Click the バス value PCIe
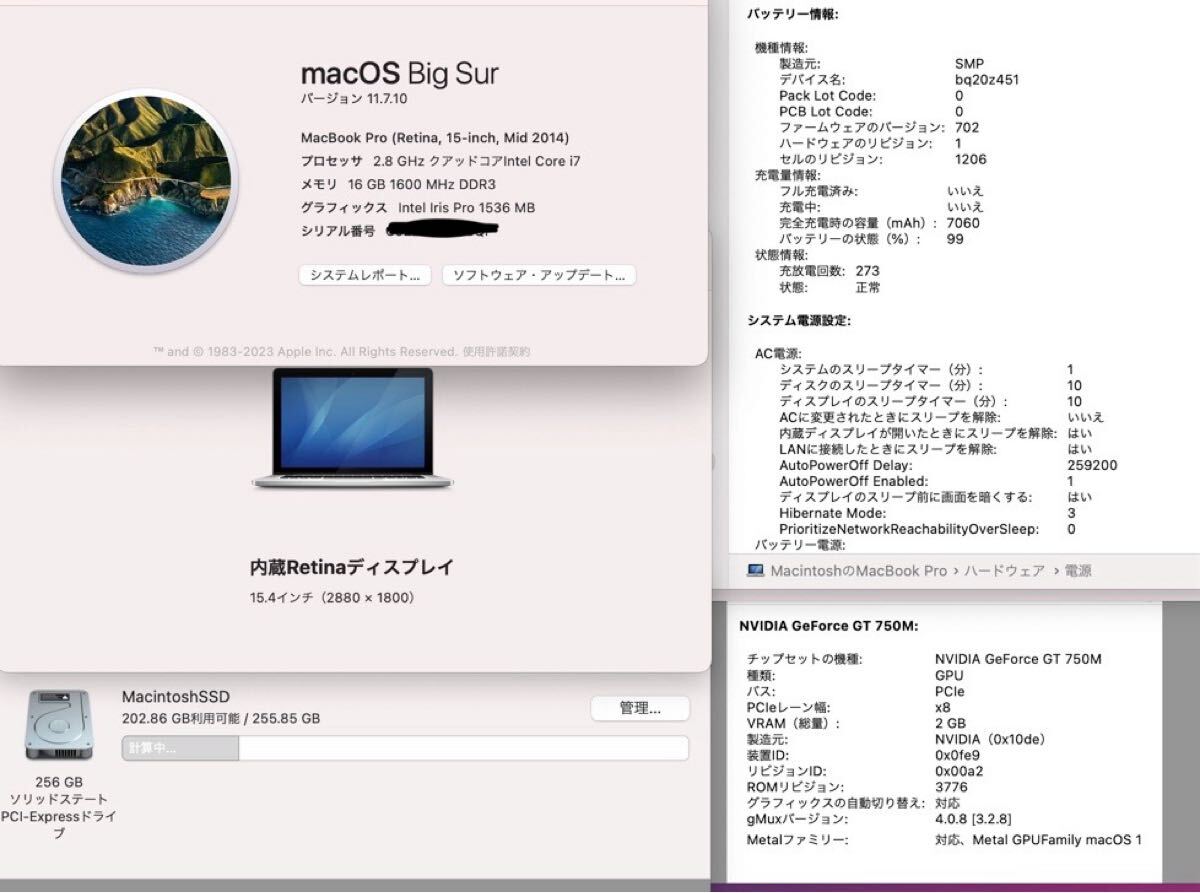The height and width of the screenshot is (893, 1200). [950, 691]
